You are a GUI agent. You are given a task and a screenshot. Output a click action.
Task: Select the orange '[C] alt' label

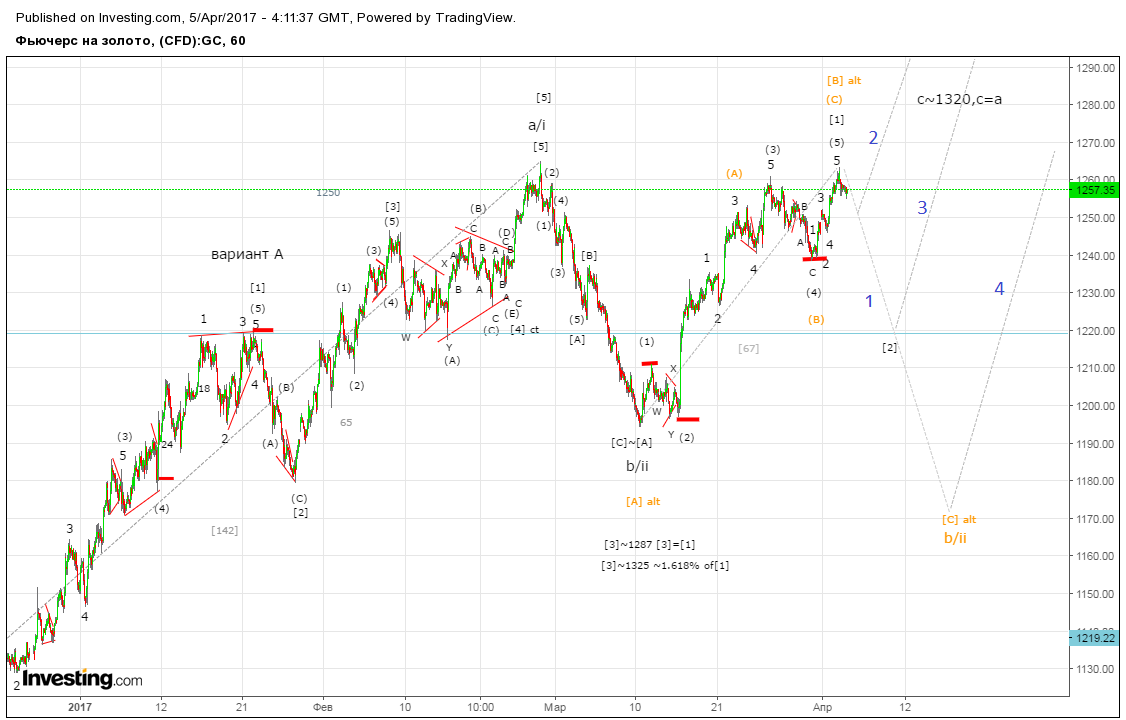click(959, 520)
